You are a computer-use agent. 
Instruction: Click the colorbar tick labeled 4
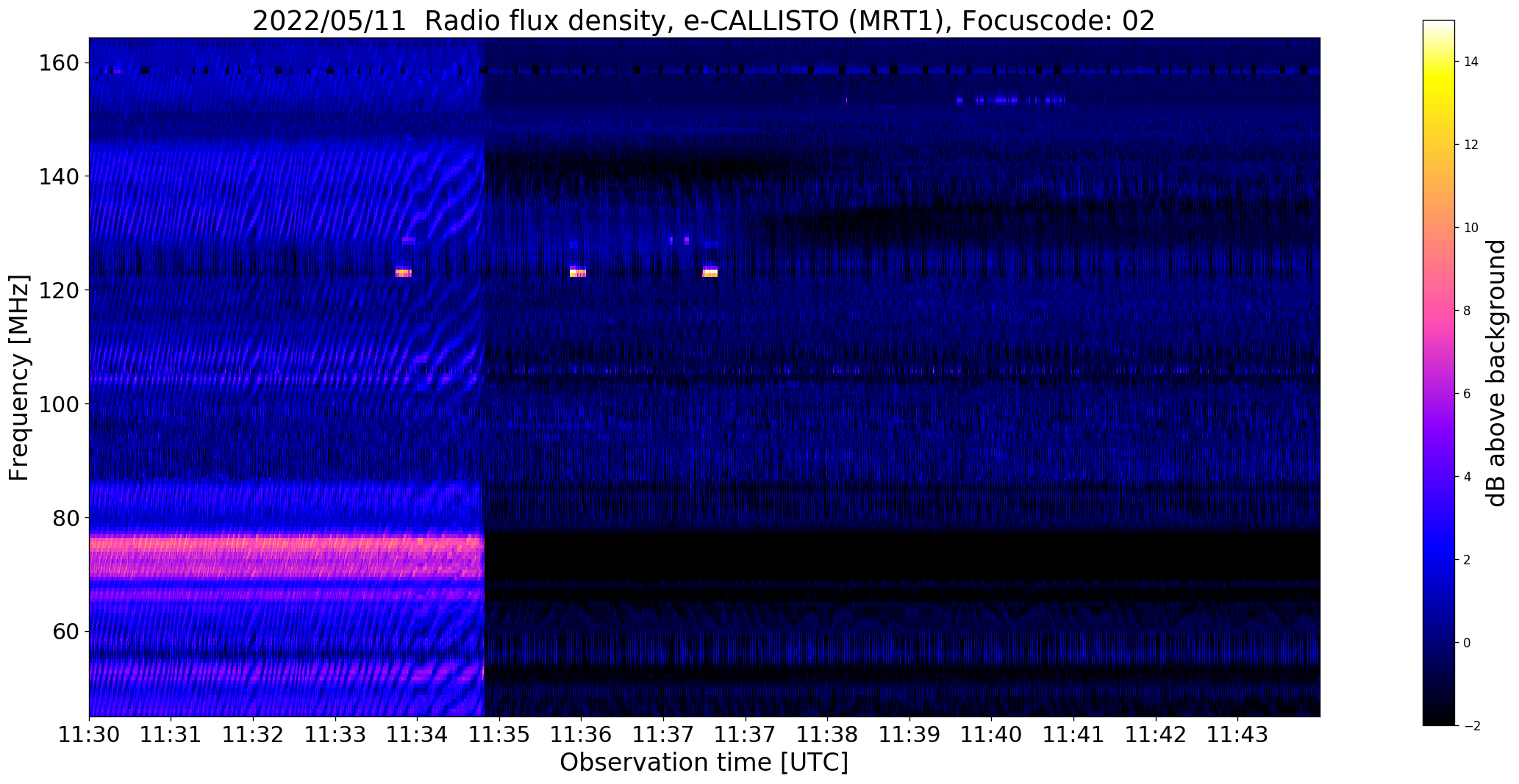click(1468, 477)
